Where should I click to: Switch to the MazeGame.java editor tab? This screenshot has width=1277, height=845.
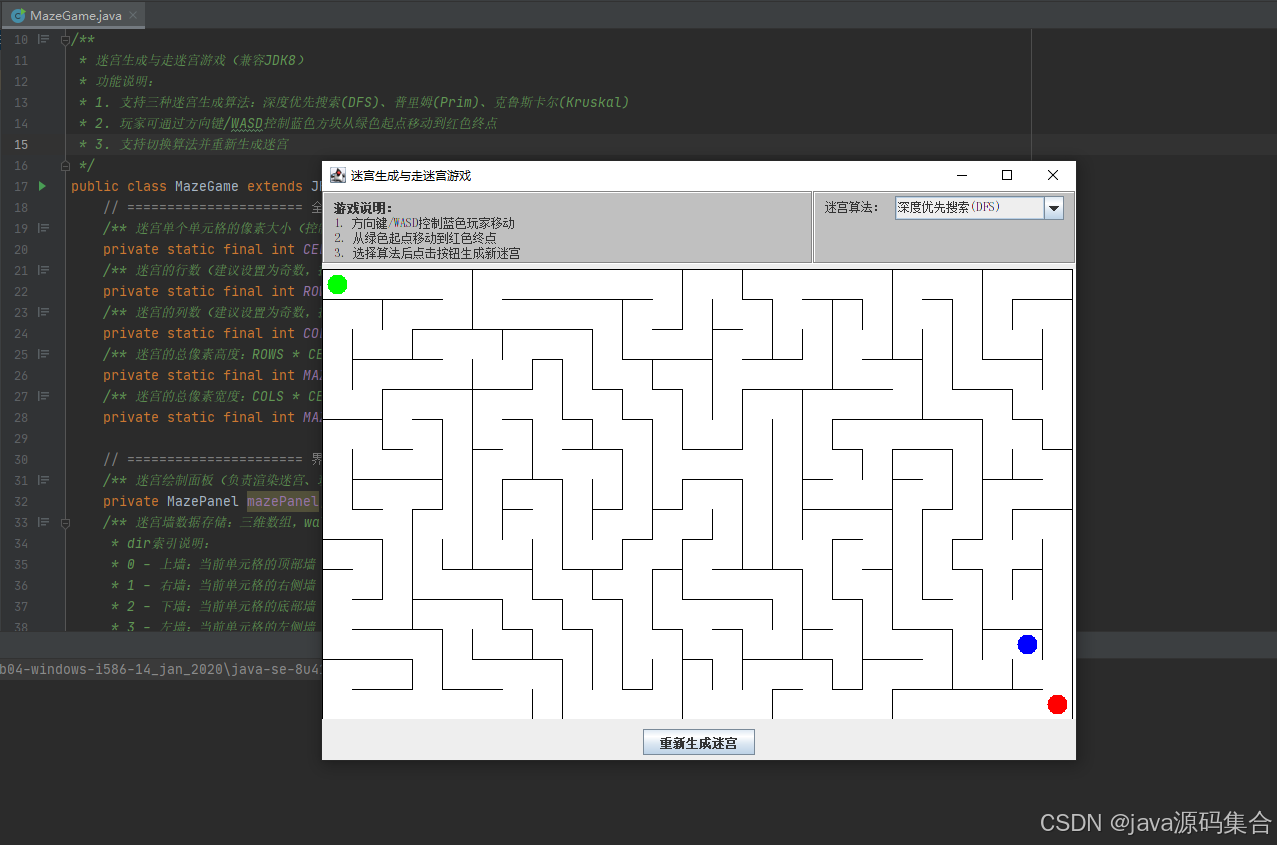tap(75, 16)
